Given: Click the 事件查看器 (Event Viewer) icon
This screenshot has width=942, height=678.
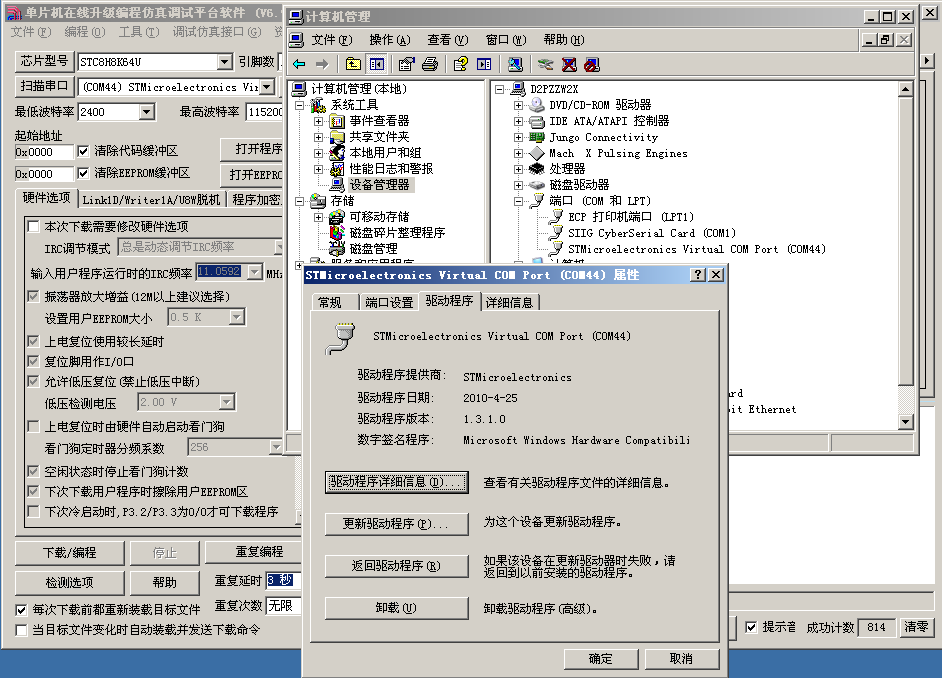Looking at the screenshot, I should (x=335, y=121).
